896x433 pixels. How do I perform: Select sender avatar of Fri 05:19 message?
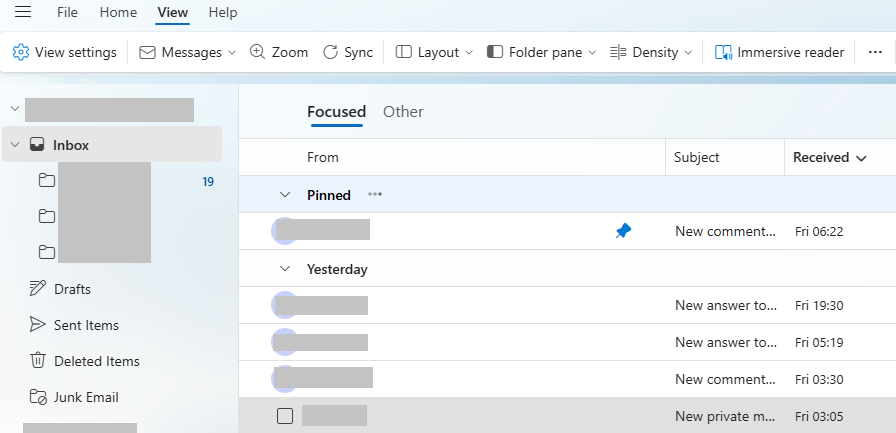pyautogui.click(x=284, y=342)
